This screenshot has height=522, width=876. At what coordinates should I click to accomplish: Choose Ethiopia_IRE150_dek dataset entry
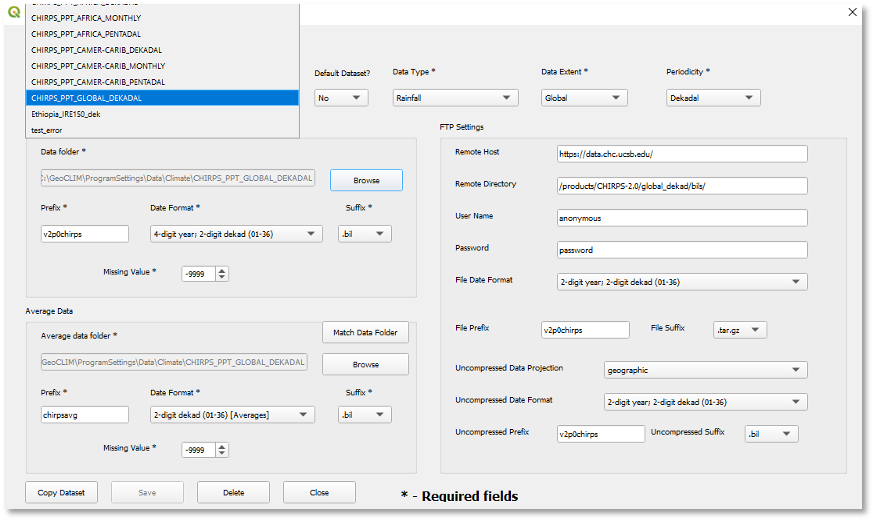[x=66, y=114]
